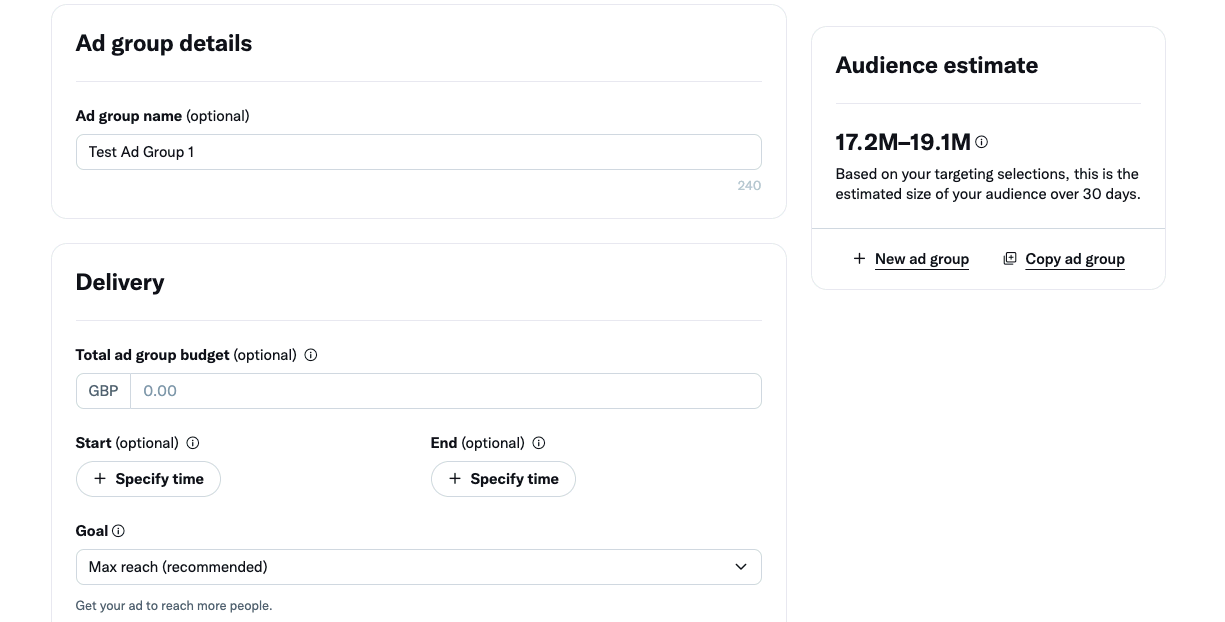Click Specify time button under Start
Viewport: 1225px width, 622px height.
point(148,479)
